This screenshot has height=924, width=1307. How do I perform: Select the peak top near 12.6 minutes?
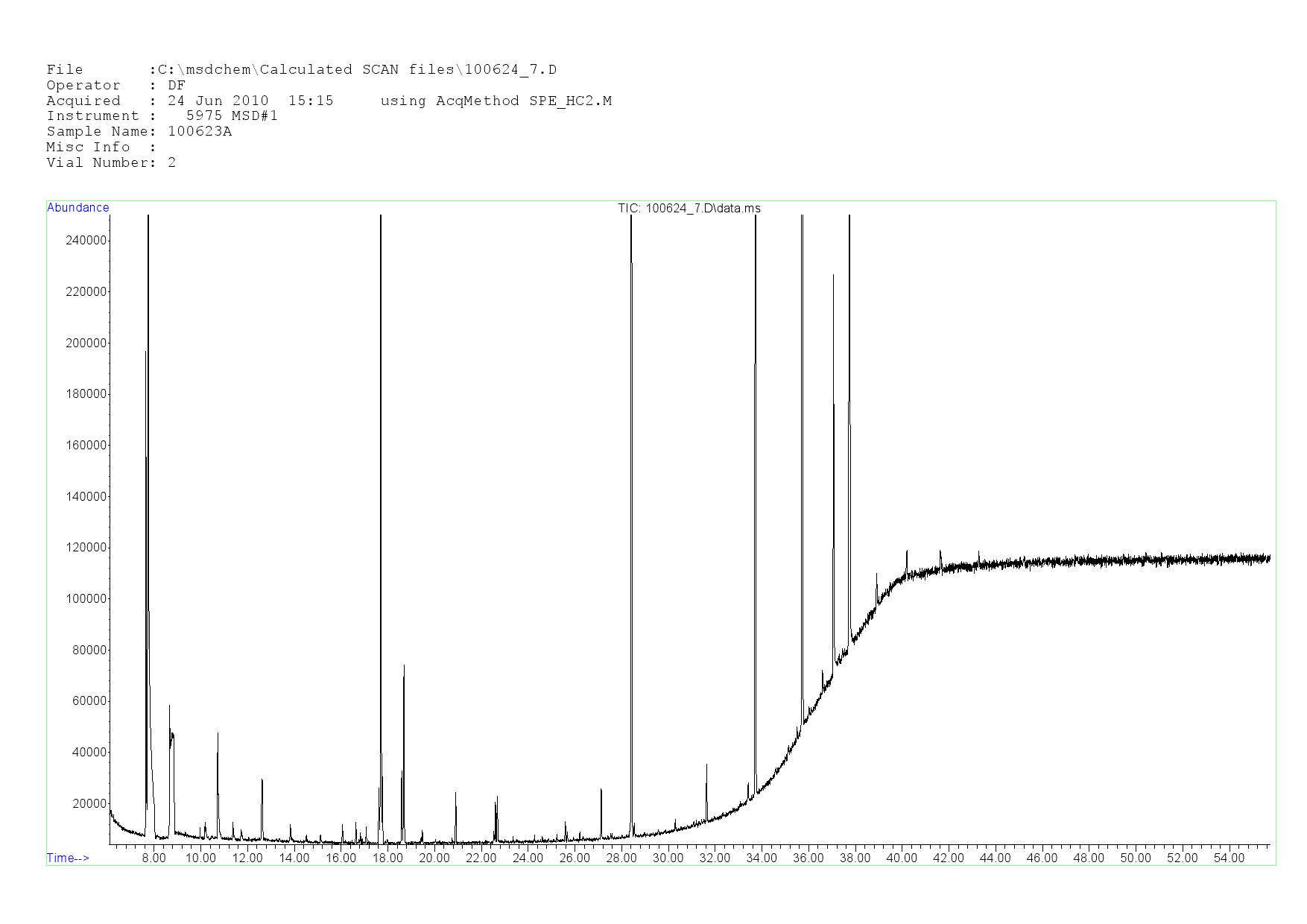(262, 780)
